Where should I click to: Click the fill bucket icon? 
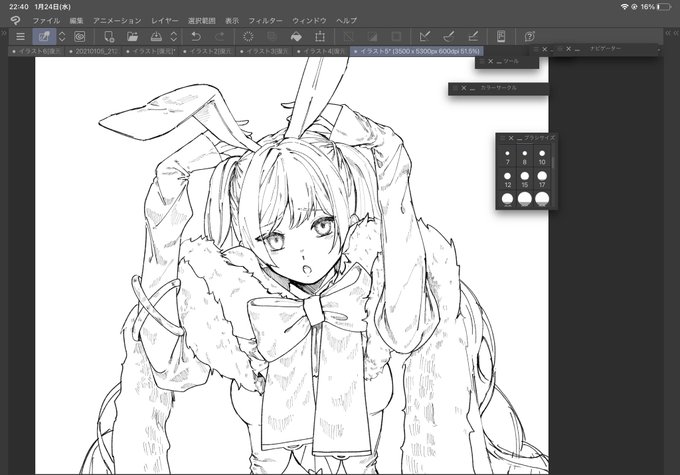pyautogui.click(x=296, y=36)
